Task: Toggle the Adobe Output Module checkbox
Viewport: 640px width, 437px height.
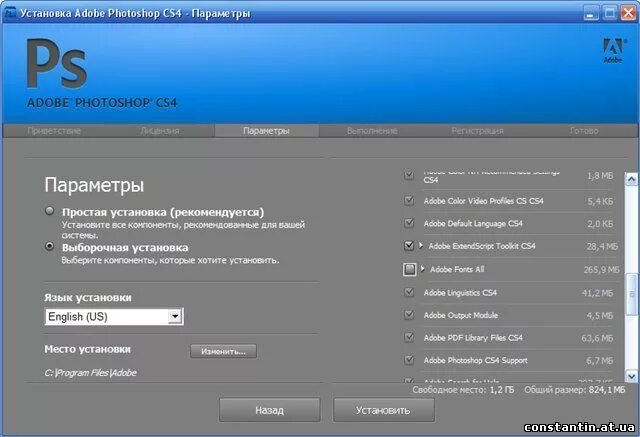Action: (409, 315)
